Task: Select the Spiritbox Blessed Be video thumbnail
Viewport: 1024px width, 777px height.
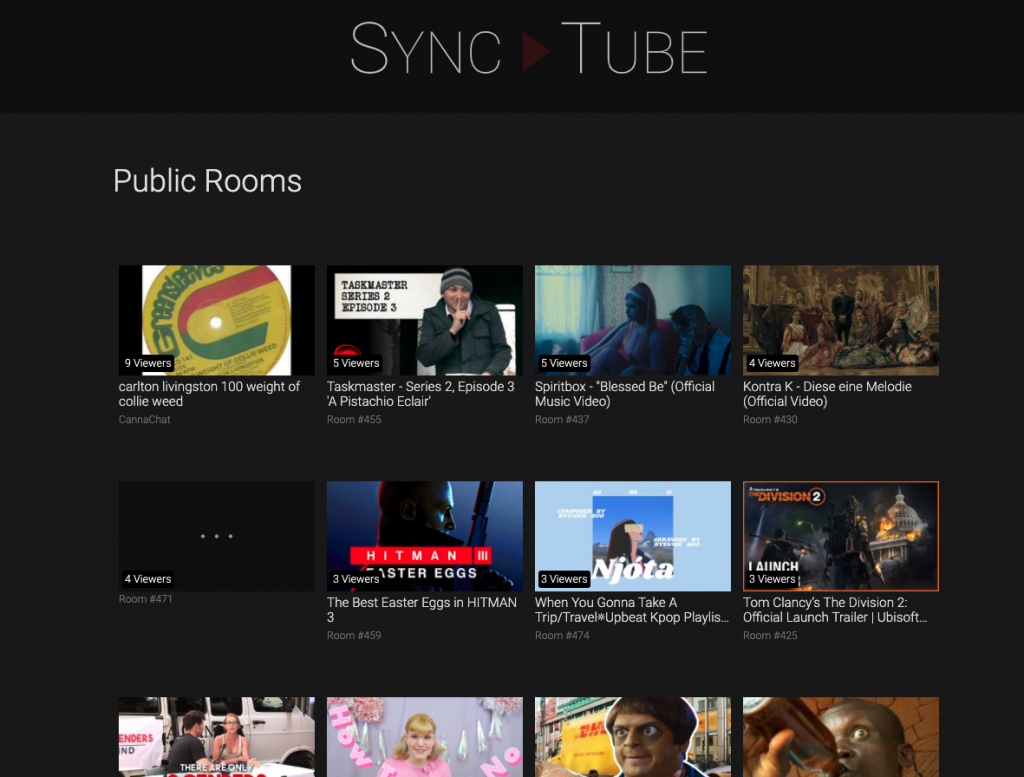Action: tap(632, 320)
